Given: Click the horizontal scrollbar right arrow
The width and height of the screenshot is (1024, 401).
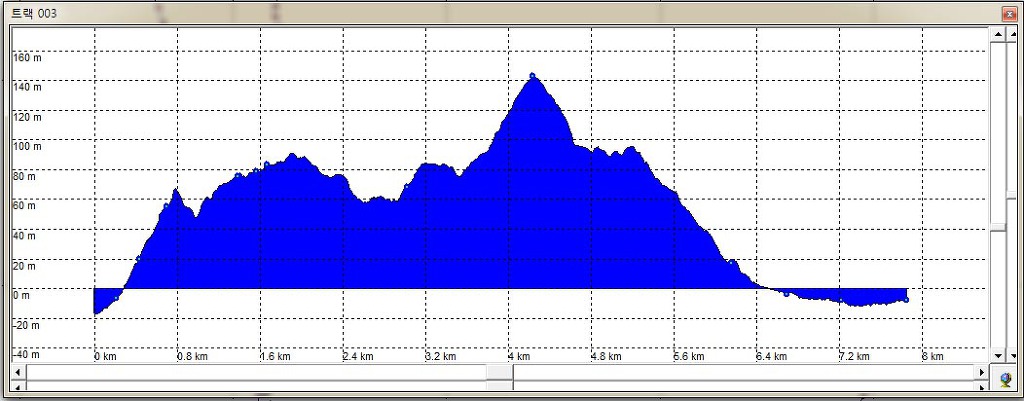Looking at the screenshot, I should [982, 372].
